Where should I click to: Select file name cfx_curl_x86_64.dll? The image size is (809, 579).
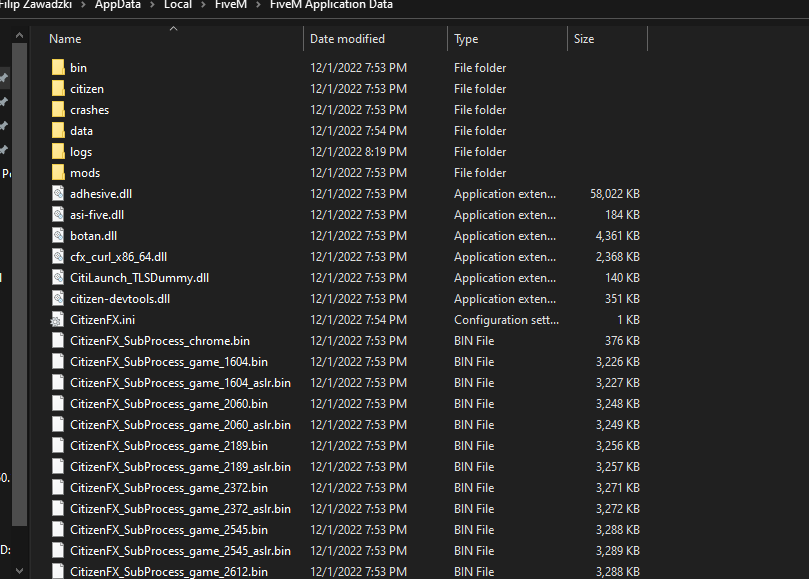119,257
